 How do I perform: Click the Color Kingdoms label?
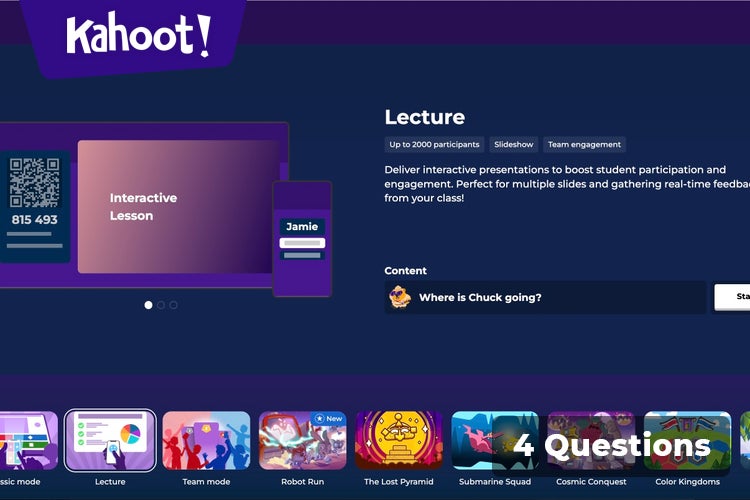pyautogui.click(x=687, y=482)
